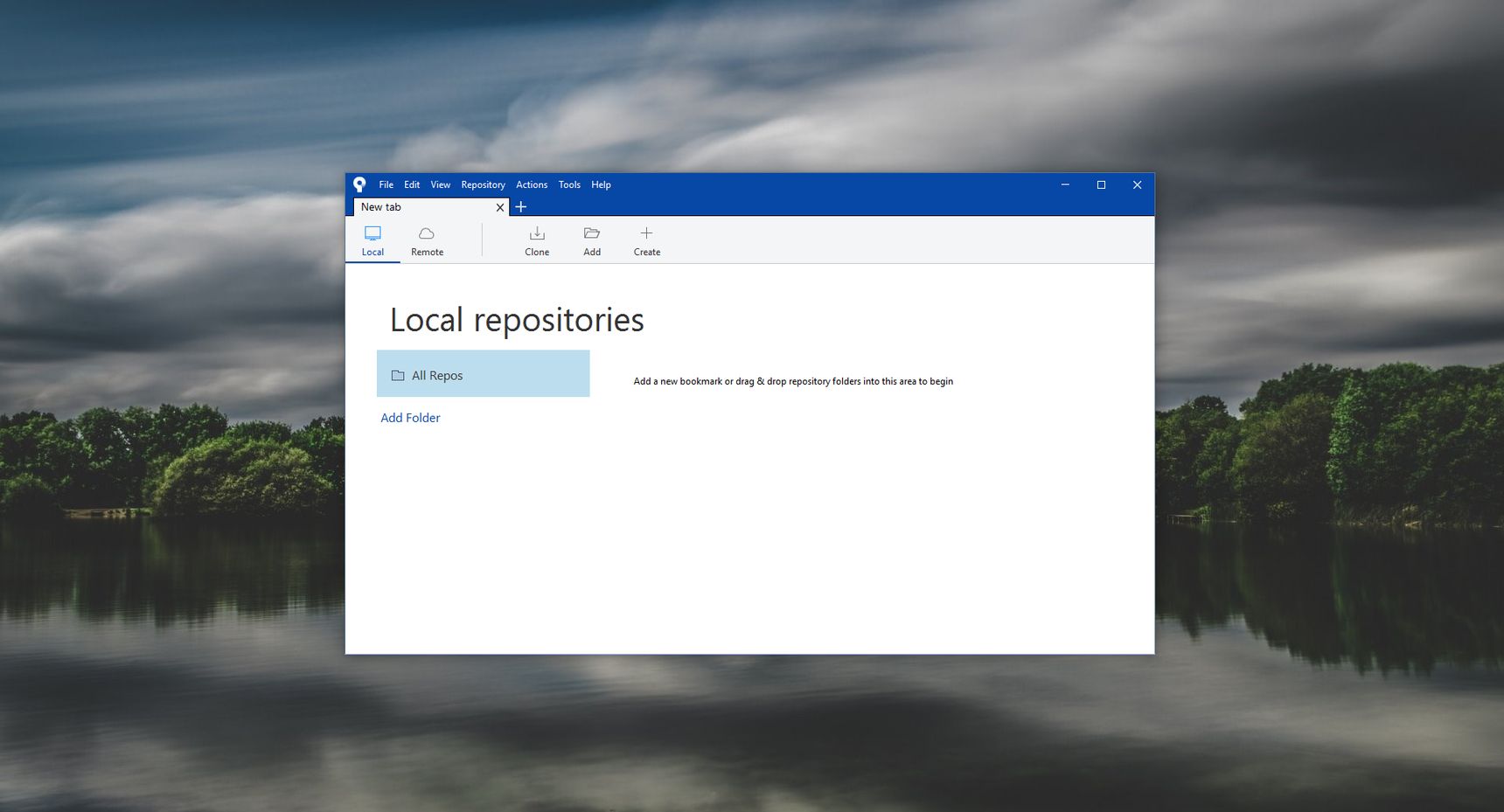The image size is (1504, 812).
Task: Click the Sourcetree logo in title bar
Action: coord(359,184)
